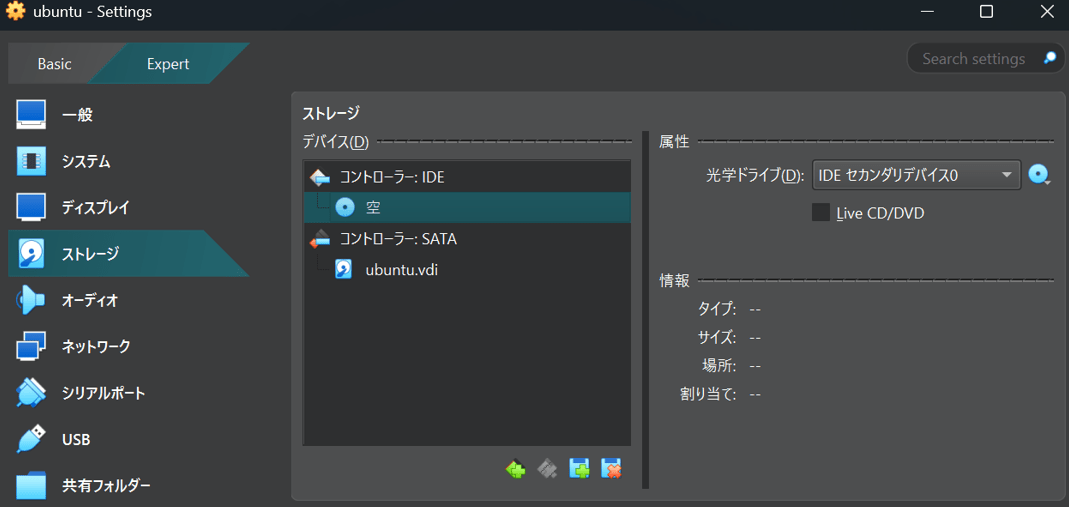The height and width of the screenshot is (507, 1069).
Task: Click the Settings window gear icon
Action: pos(16,12)
